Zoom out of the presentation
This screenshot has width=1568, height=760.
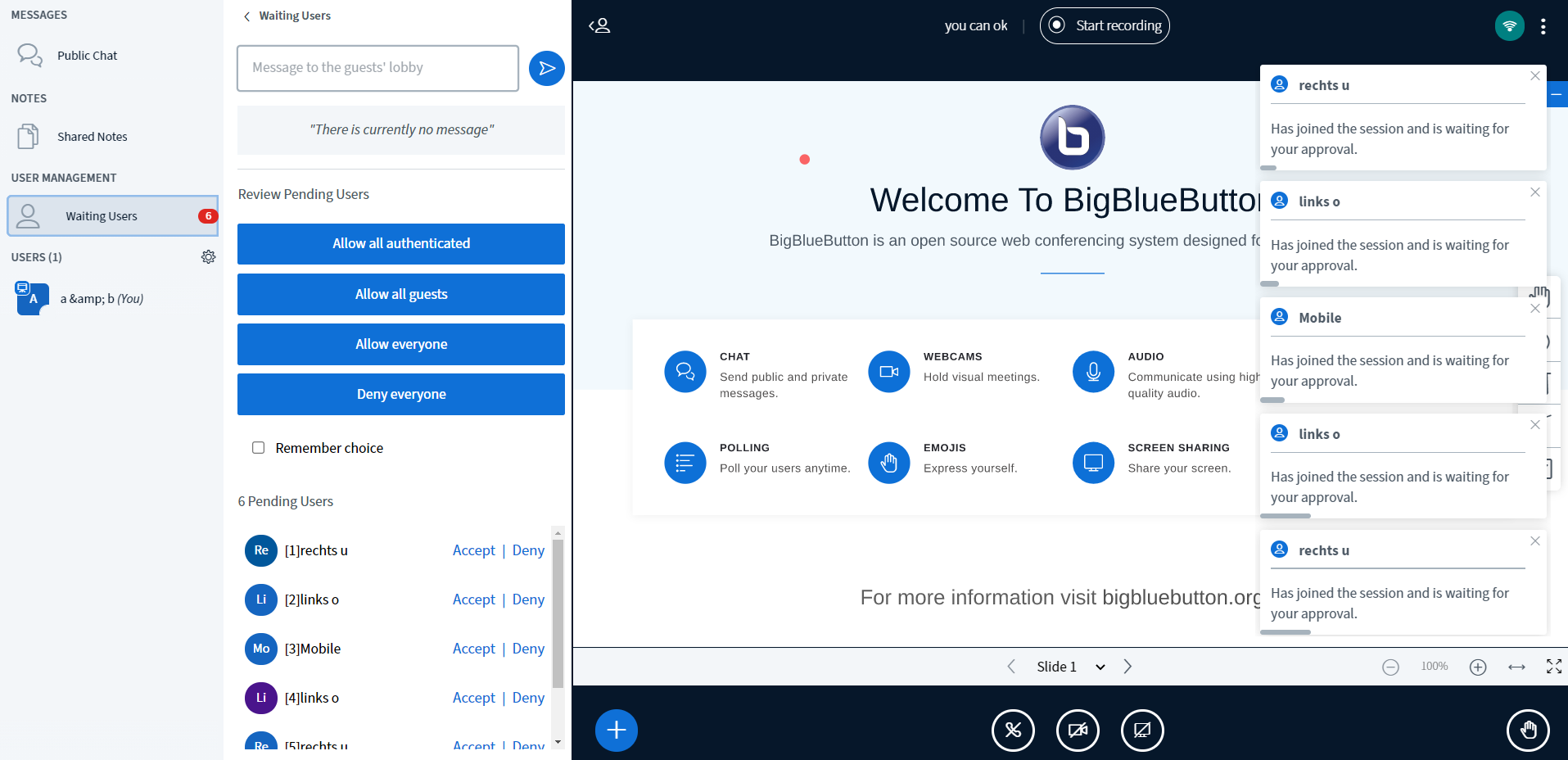pos(1390,667)
